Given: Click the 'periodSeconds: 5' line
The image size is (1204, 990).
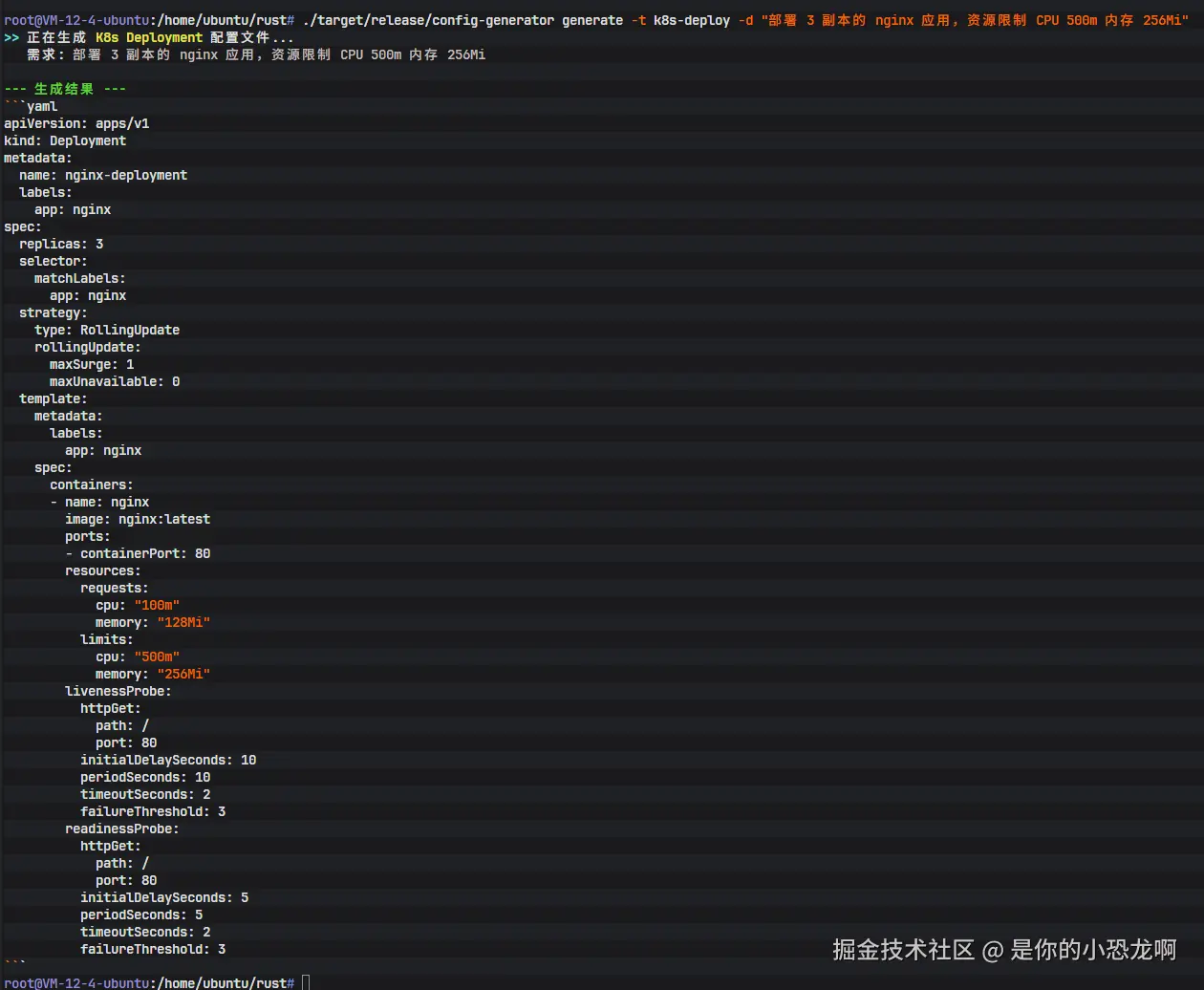Looking at the screenshot, I should pos(141,915).
